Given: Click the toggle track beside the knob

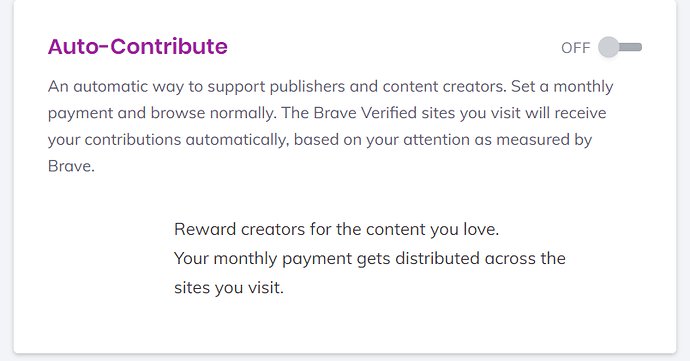Looking at the screenshot, I should [x=631, y=47].
